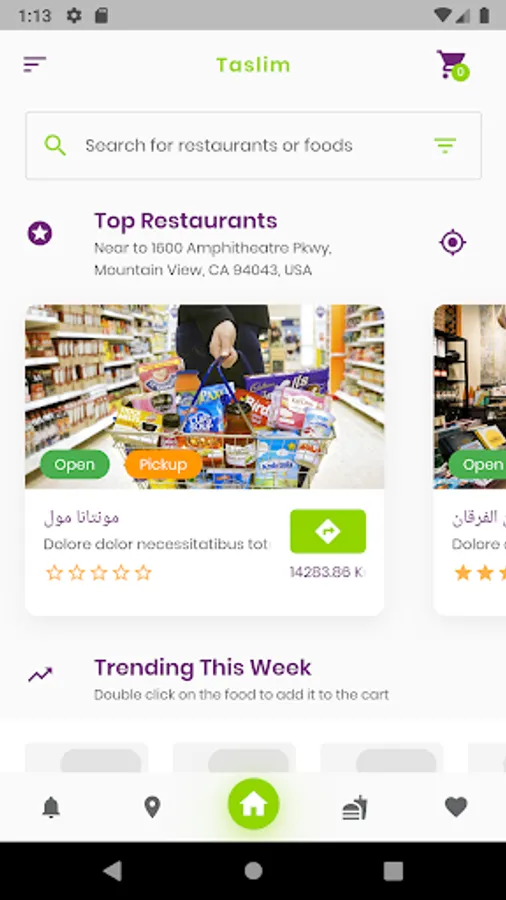Image resolution: width=506 pixels, height=900 pixels.
Task: Get directions with green arrow button
Action: (x=328, y=532)
